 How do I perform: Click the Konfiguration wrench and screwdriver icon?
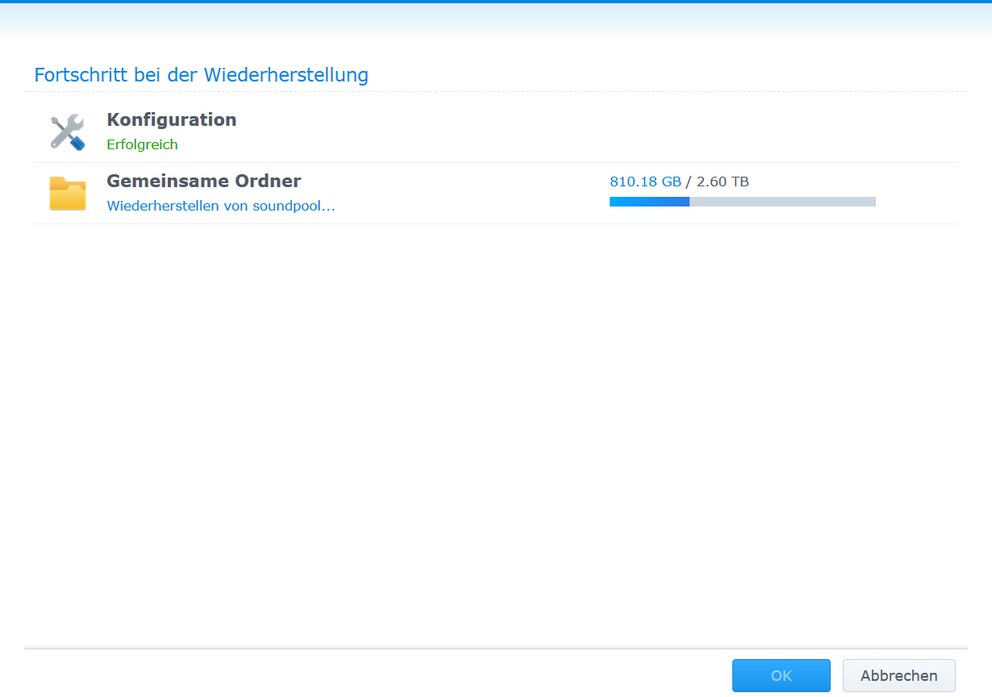pos(67,132)
